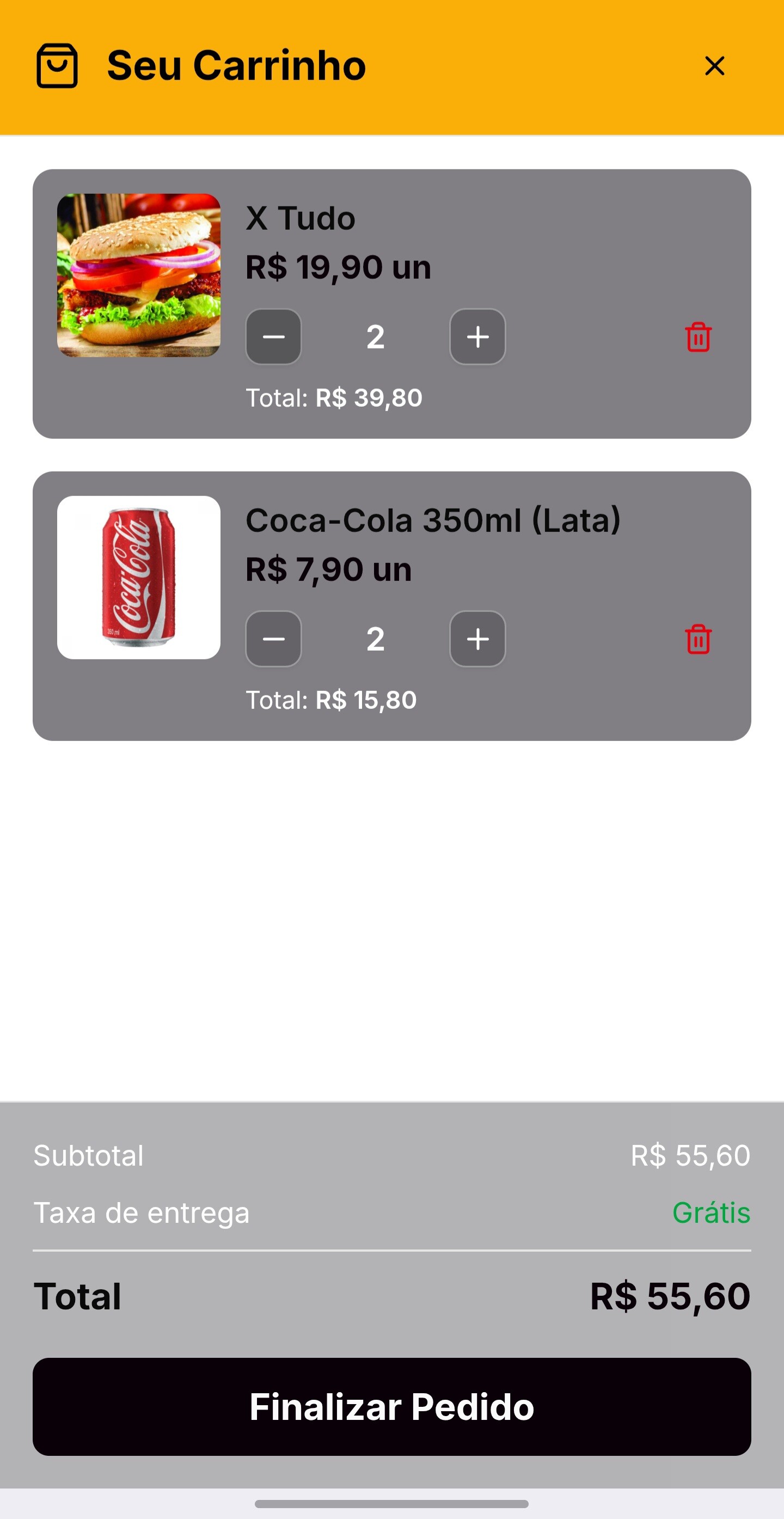This screenshot has width=784, height=1519.
Task: Decrease Coca-Cola quantity with minus button
Action: coord(273,639)
